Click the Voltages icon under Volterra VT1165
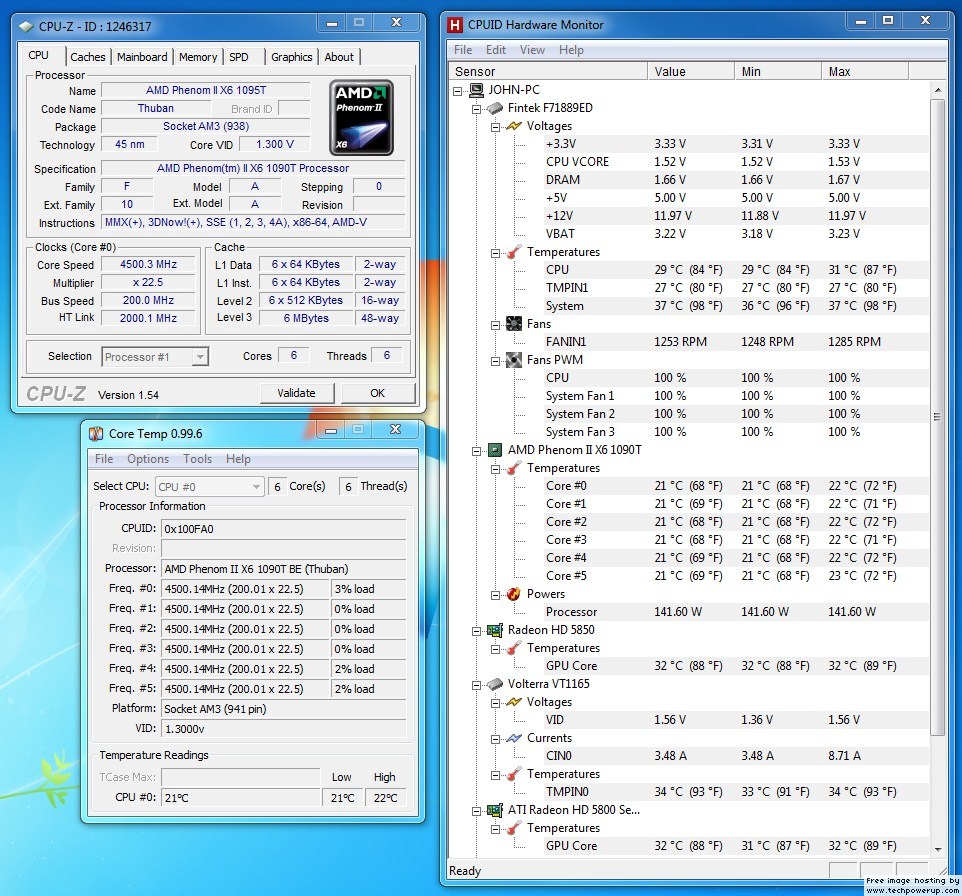 (x=514, y=702)
